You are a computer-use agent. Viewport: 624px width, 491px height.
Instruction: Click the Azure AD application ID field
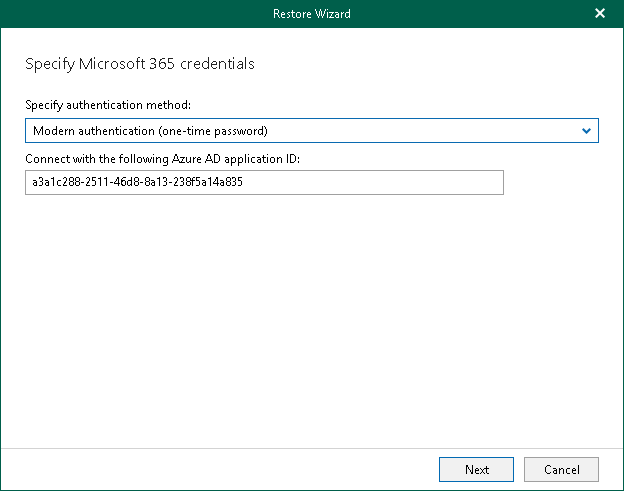(264, 183)
